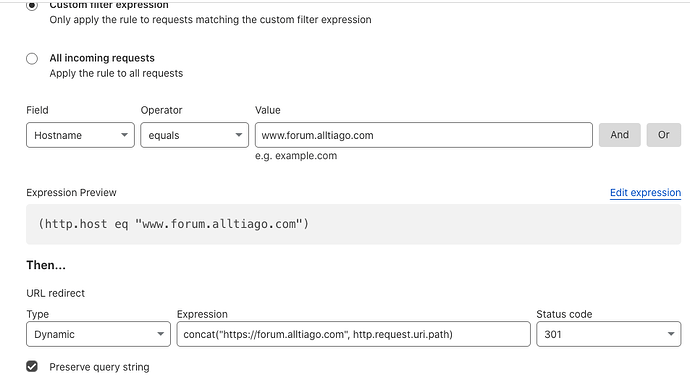Add a condition with the And button
This screenshot has width=690, height=385.
point(619,135)
